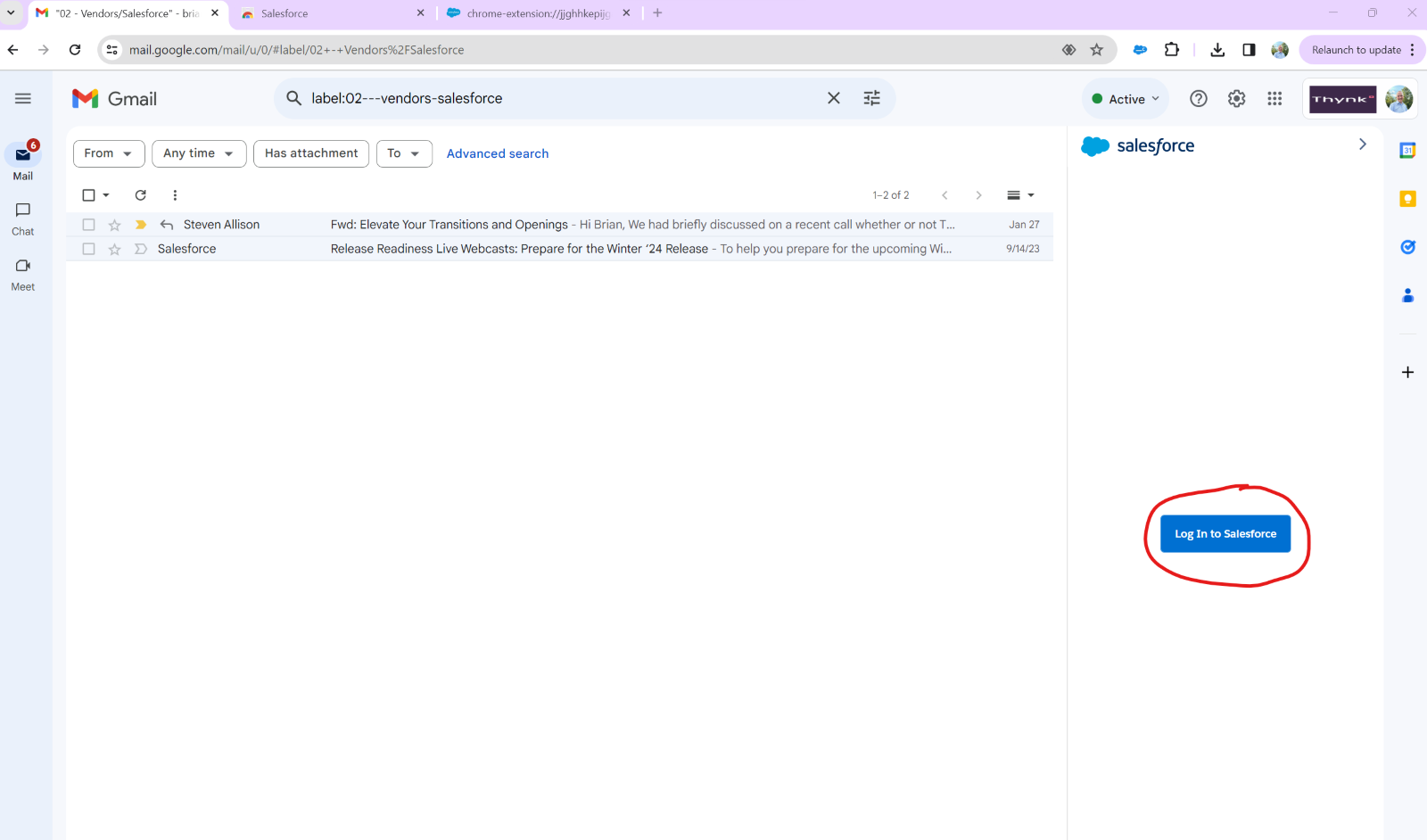Screen dimensions: 1427x840
Task: Open Chrome downloads
Action: [x=1217, y=50]
